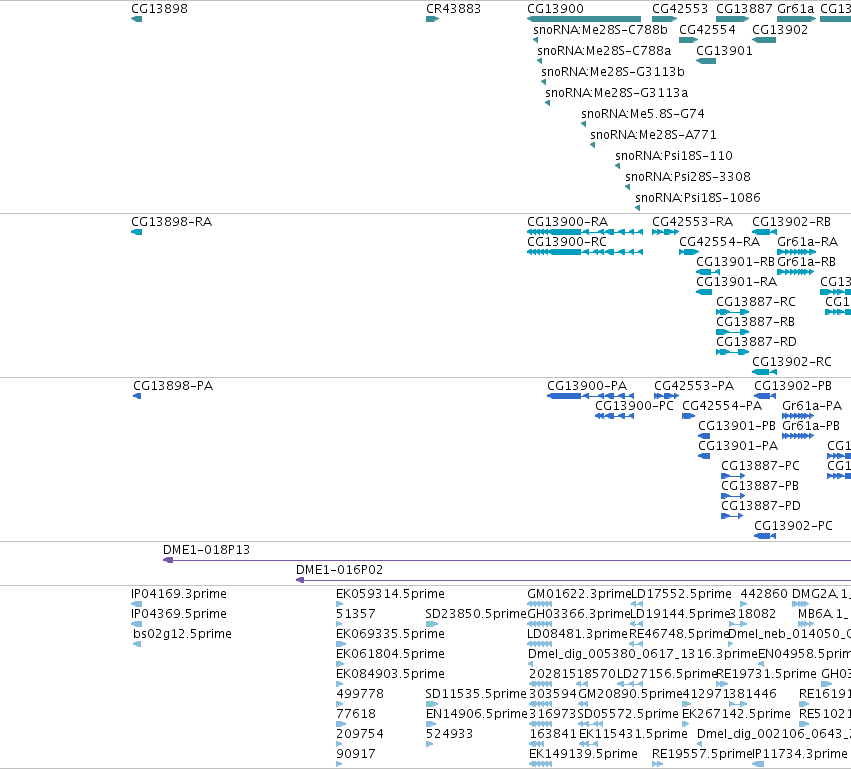Viewport: 851px width, 769px height.
Task: Click protein Gr61a-PA
Action: [x=812, y=406]
